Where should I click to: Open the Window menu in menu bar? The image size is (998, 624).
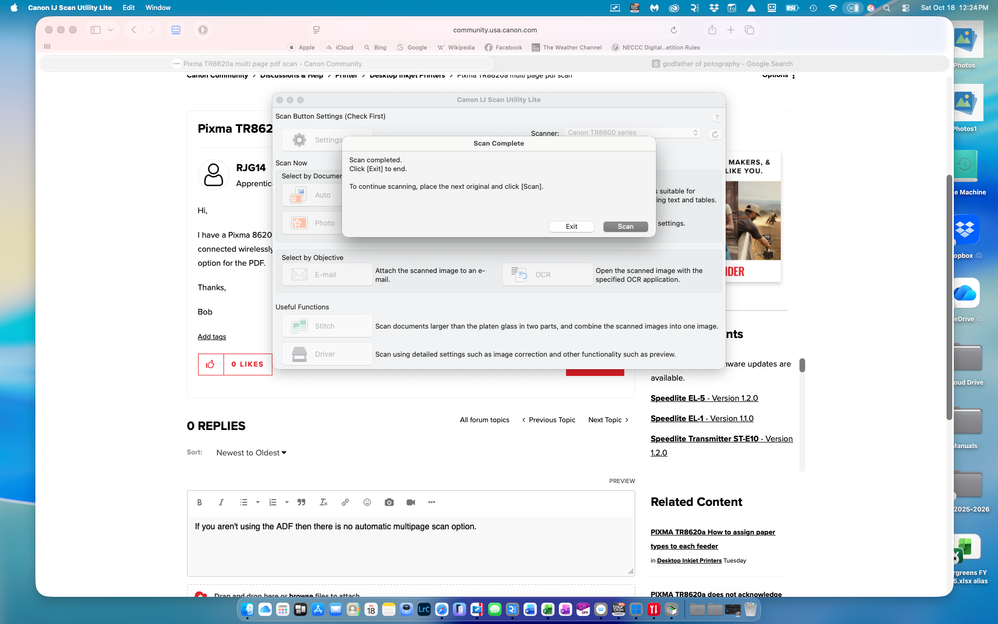(158, 7)
